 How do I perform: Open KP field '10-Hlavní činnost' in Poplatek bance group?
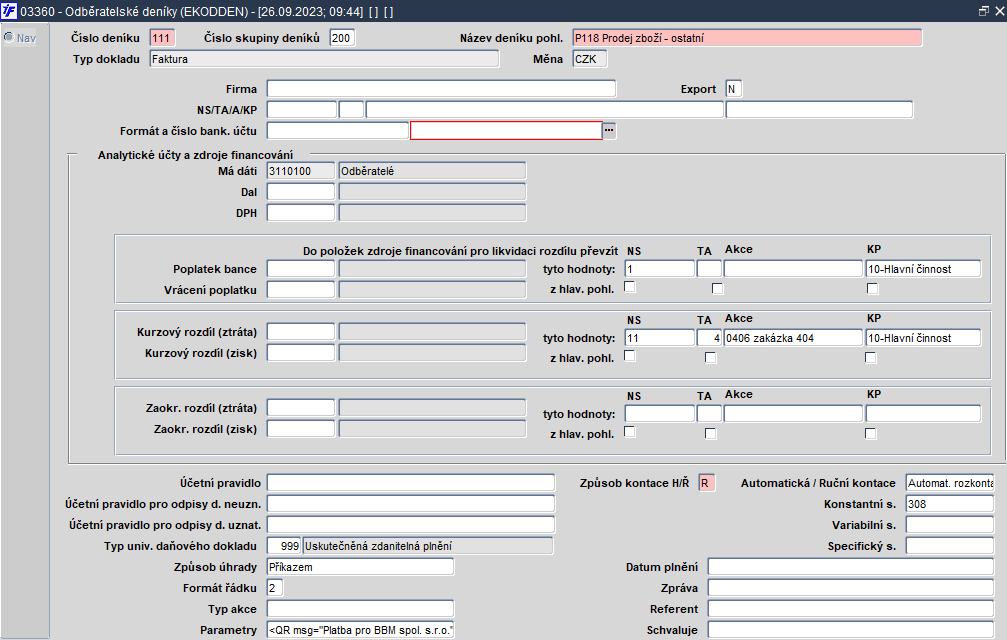pos(923,269)
